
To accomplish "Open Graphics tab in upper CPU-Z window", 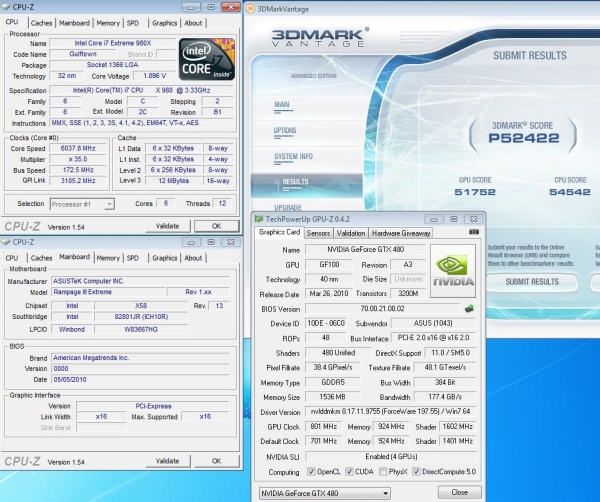I will coord(165,23).
